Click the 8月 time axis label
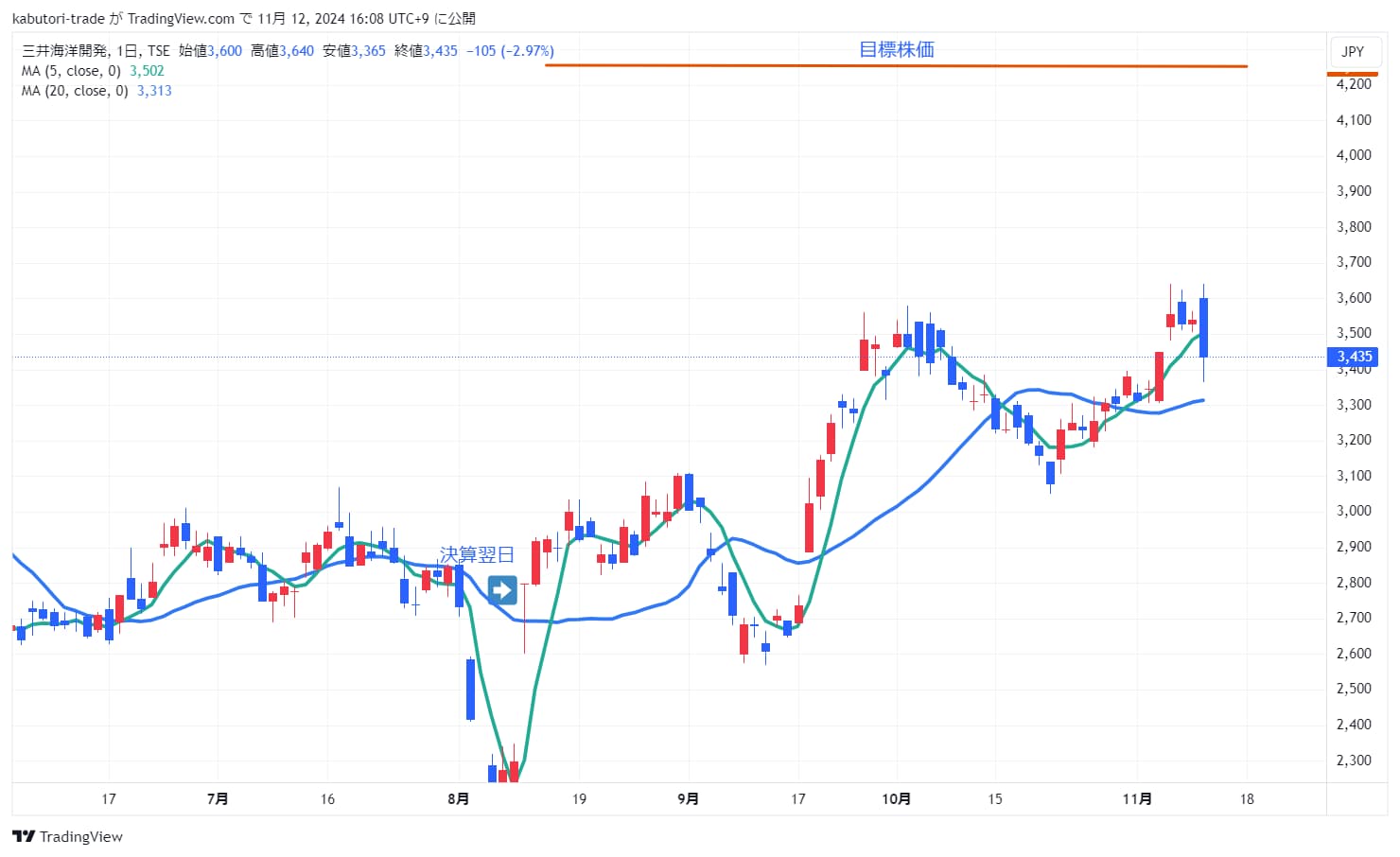The image size is (1400, 857). [x=458, y=799]
